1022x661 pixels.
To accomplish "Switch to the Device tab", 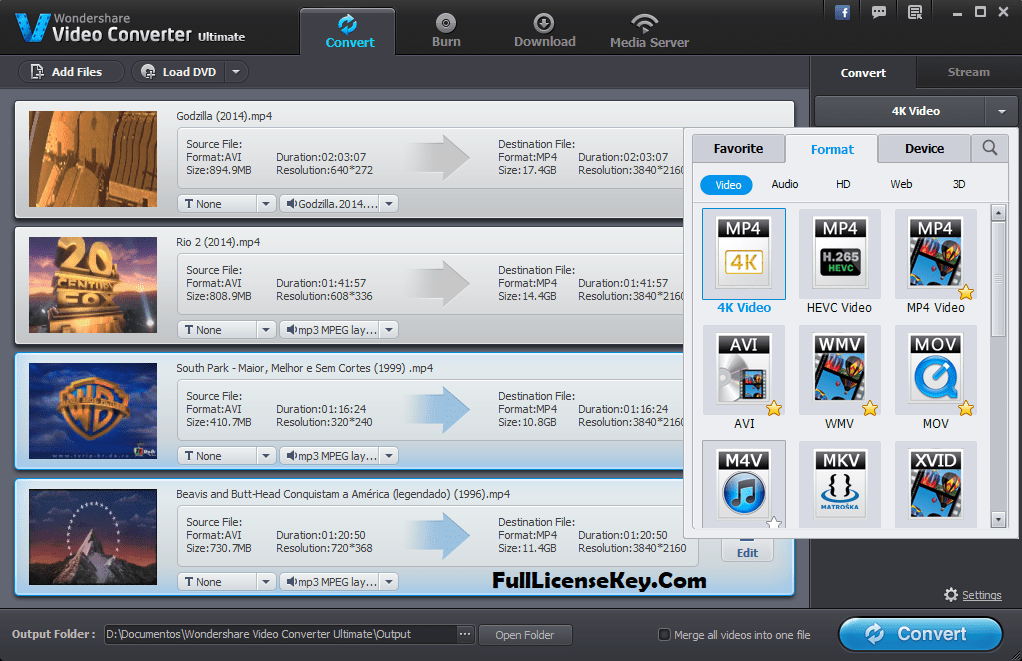I will pos(923,147).
